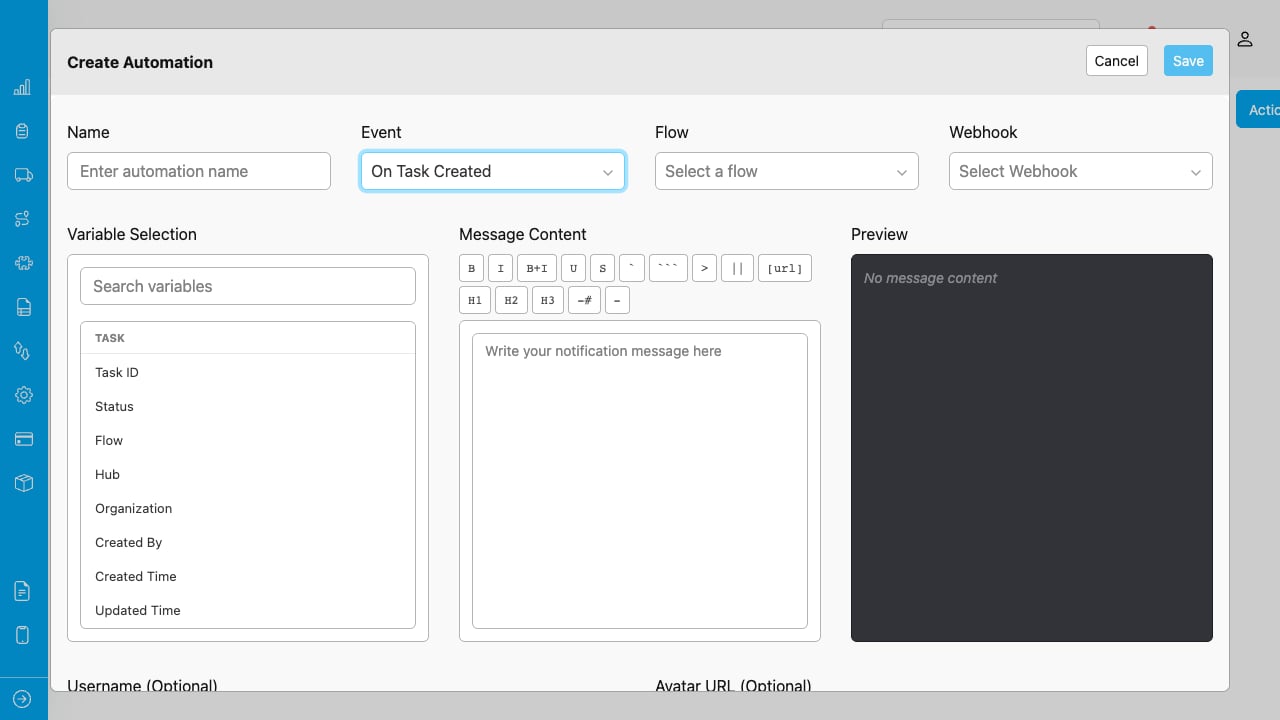Select the Created By variable

(x=248, y=542)
